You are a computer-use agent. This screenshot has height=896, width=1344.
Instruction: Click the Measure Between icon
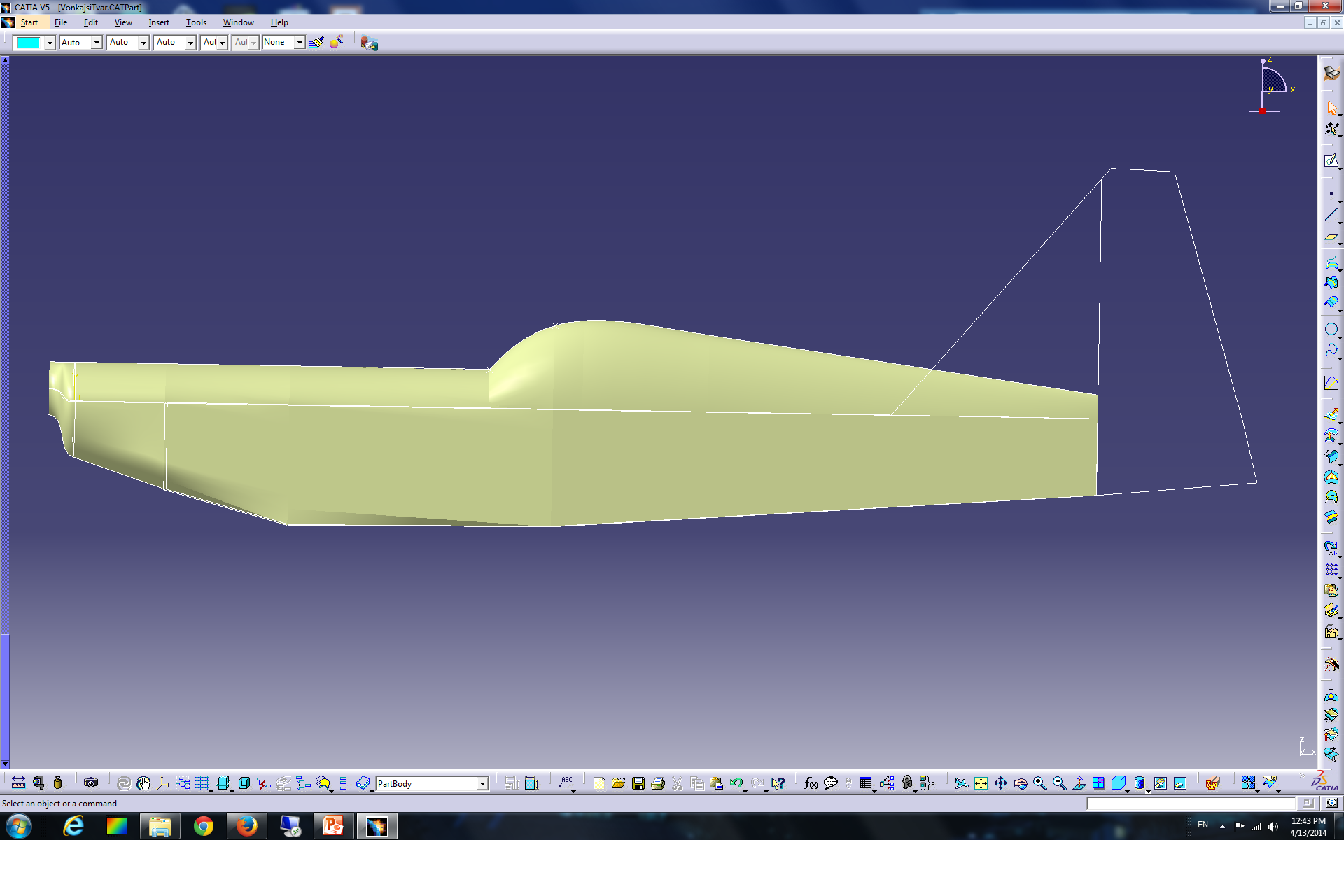tap(19, 783)
